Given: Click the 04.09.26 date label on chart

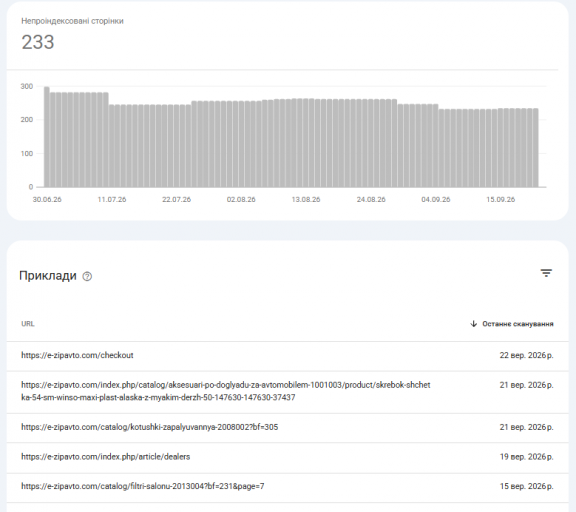Looking at the screenshot, I should point(435,199).
